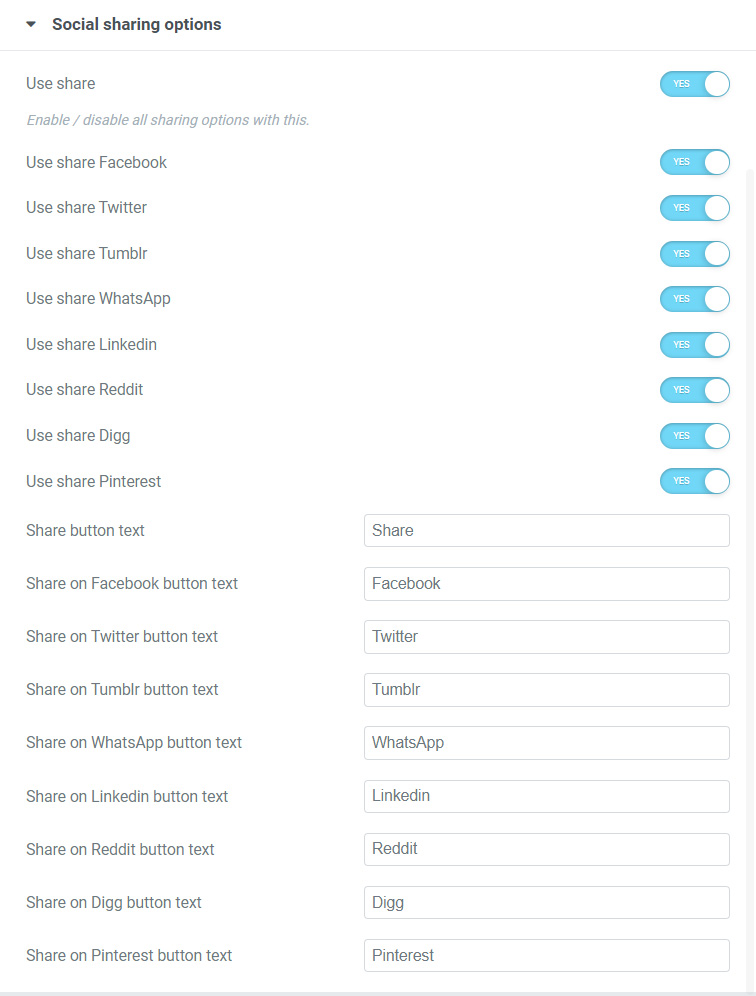Click the Social sharing options heading

pyautogui.click(x=137, y=25)
